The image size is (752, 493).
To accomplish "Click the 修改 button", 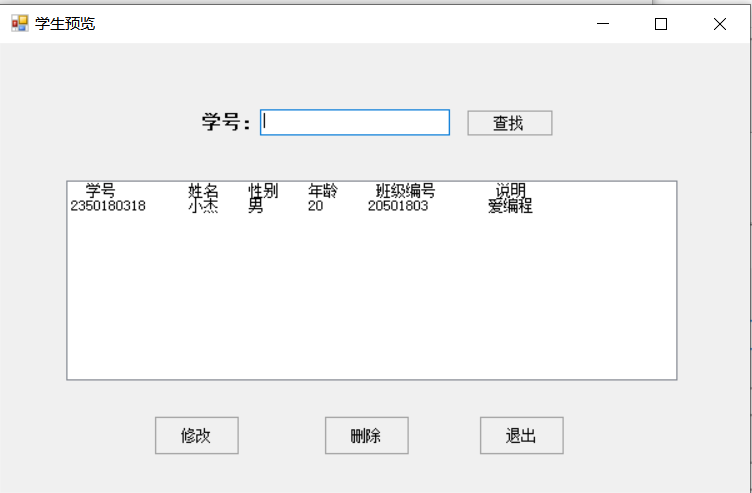I will coord(197,435).
